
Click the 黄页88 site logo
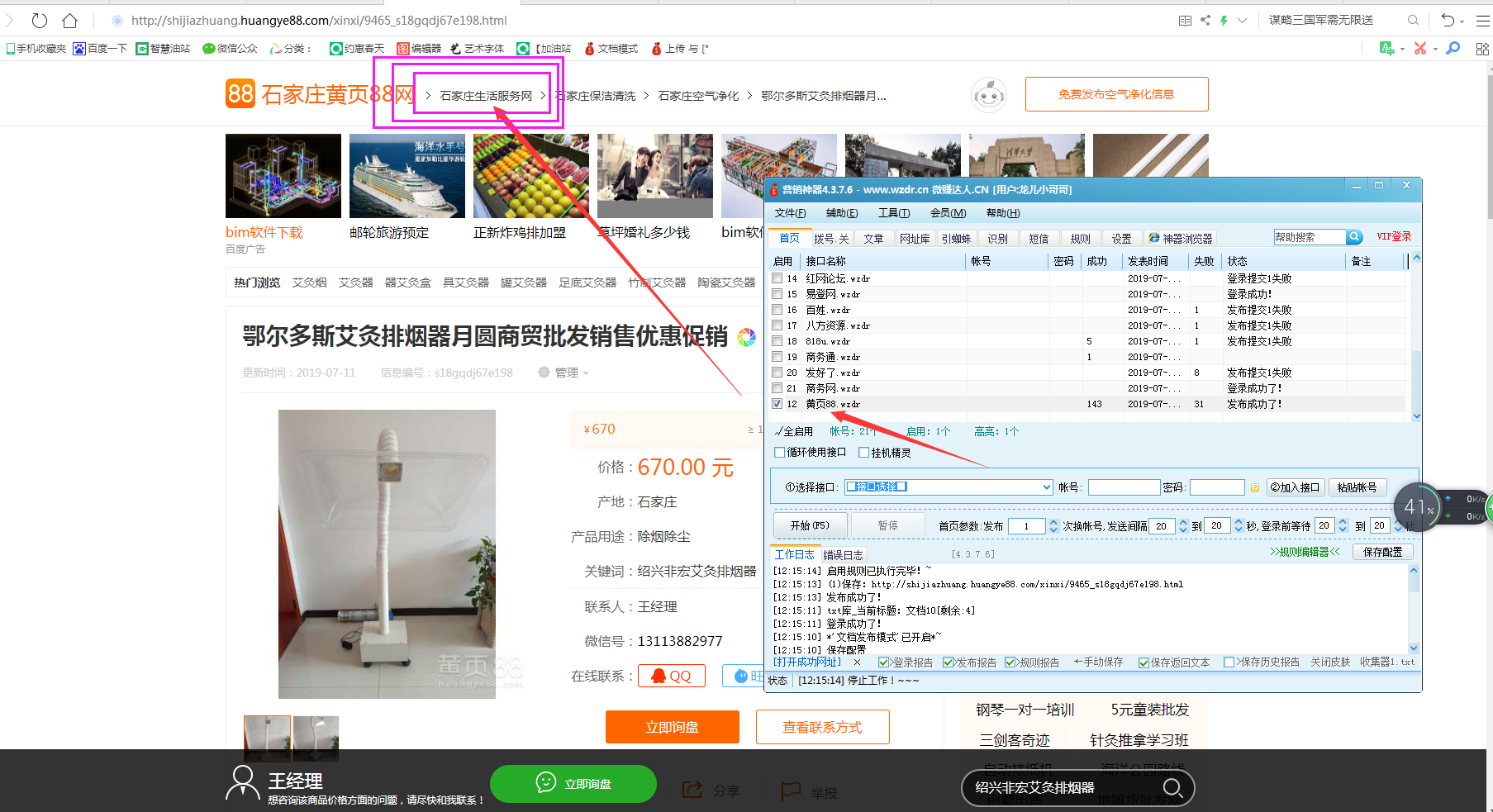(239, 93)
